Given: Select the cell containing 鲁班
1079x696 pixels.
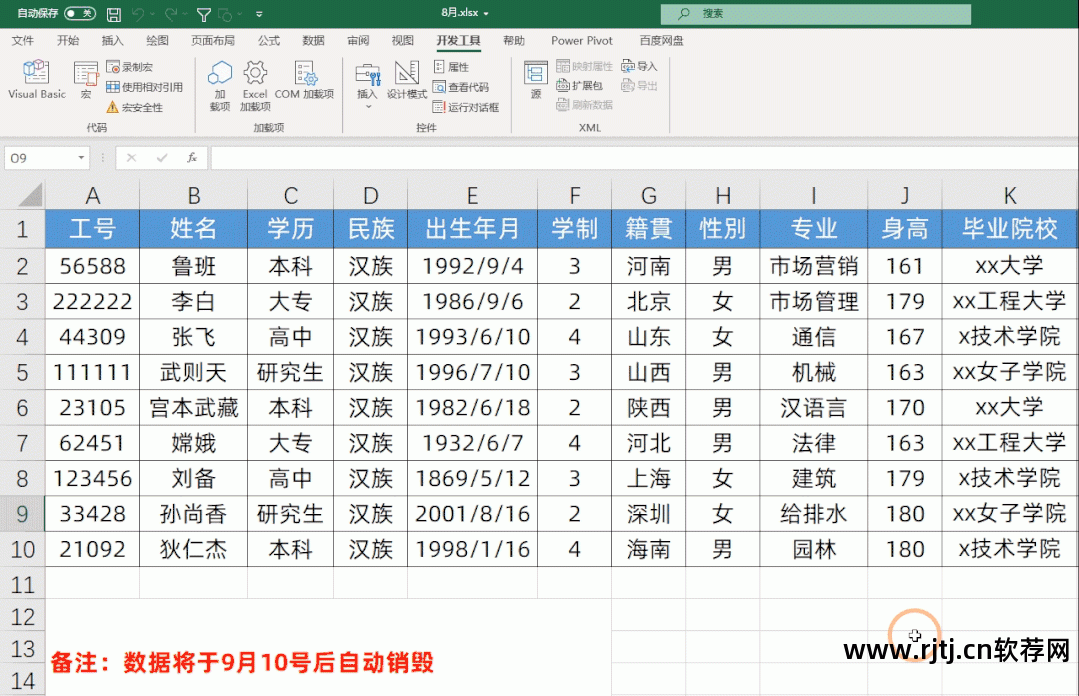Looking at the screenshot, I should pyautogui.click(x=193, y=266).
